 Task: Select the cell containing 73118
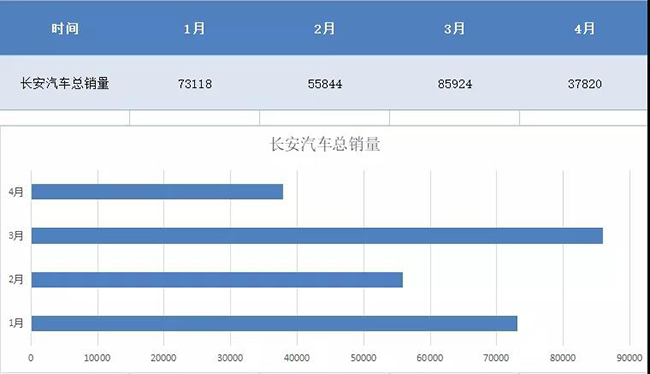pos(194,83)
